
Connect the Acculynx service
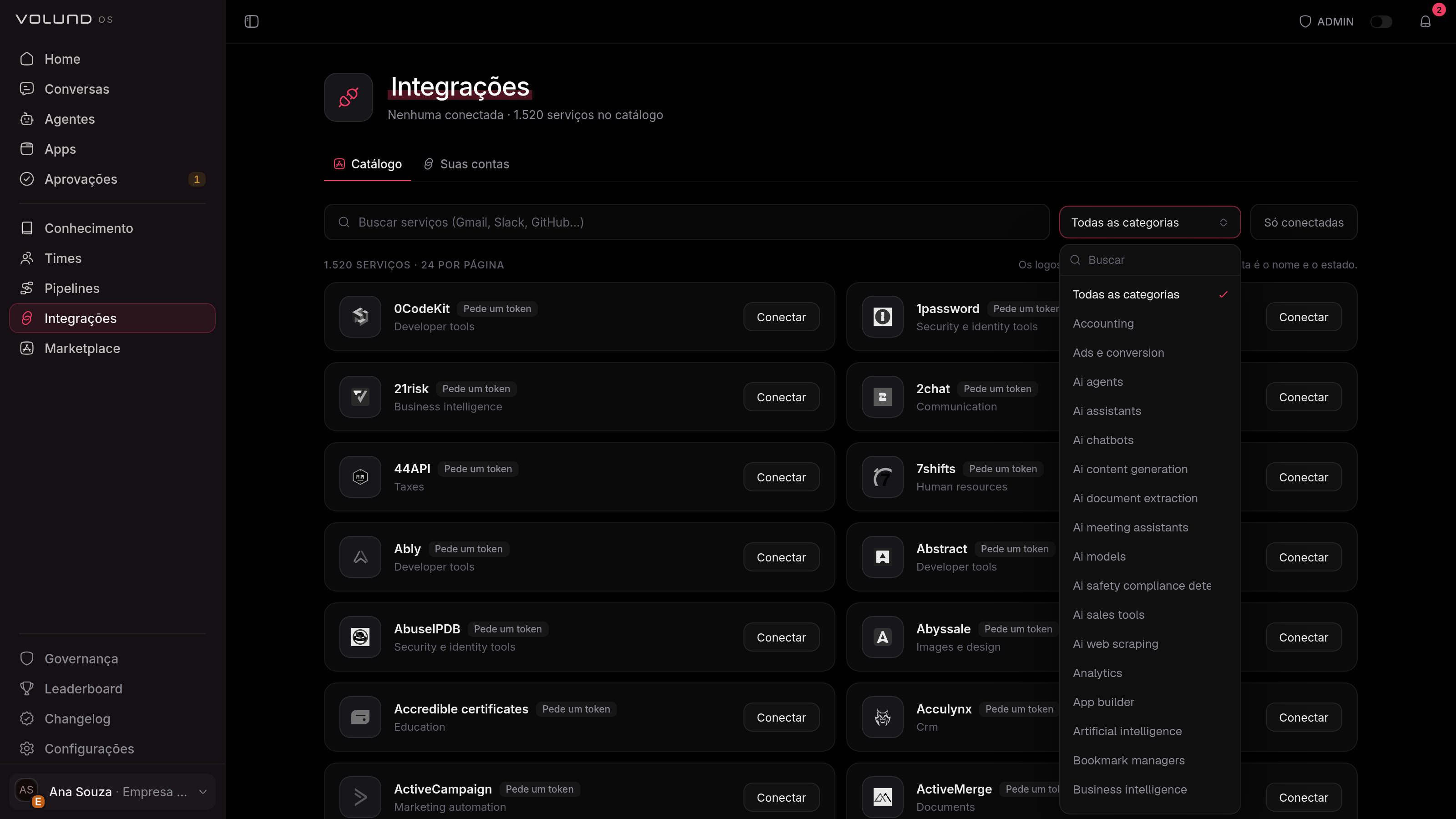coord(1304,717)
